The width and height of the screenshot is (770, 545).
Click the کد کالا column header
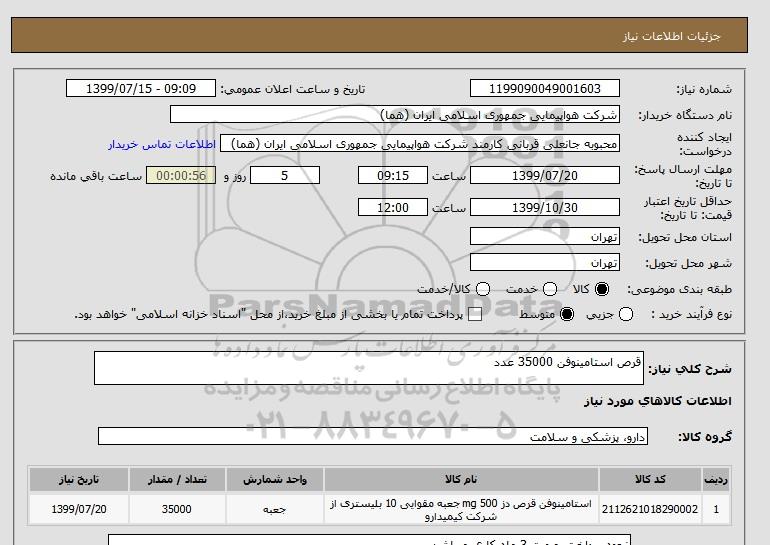pyautogui.click(x=650, y=480)
